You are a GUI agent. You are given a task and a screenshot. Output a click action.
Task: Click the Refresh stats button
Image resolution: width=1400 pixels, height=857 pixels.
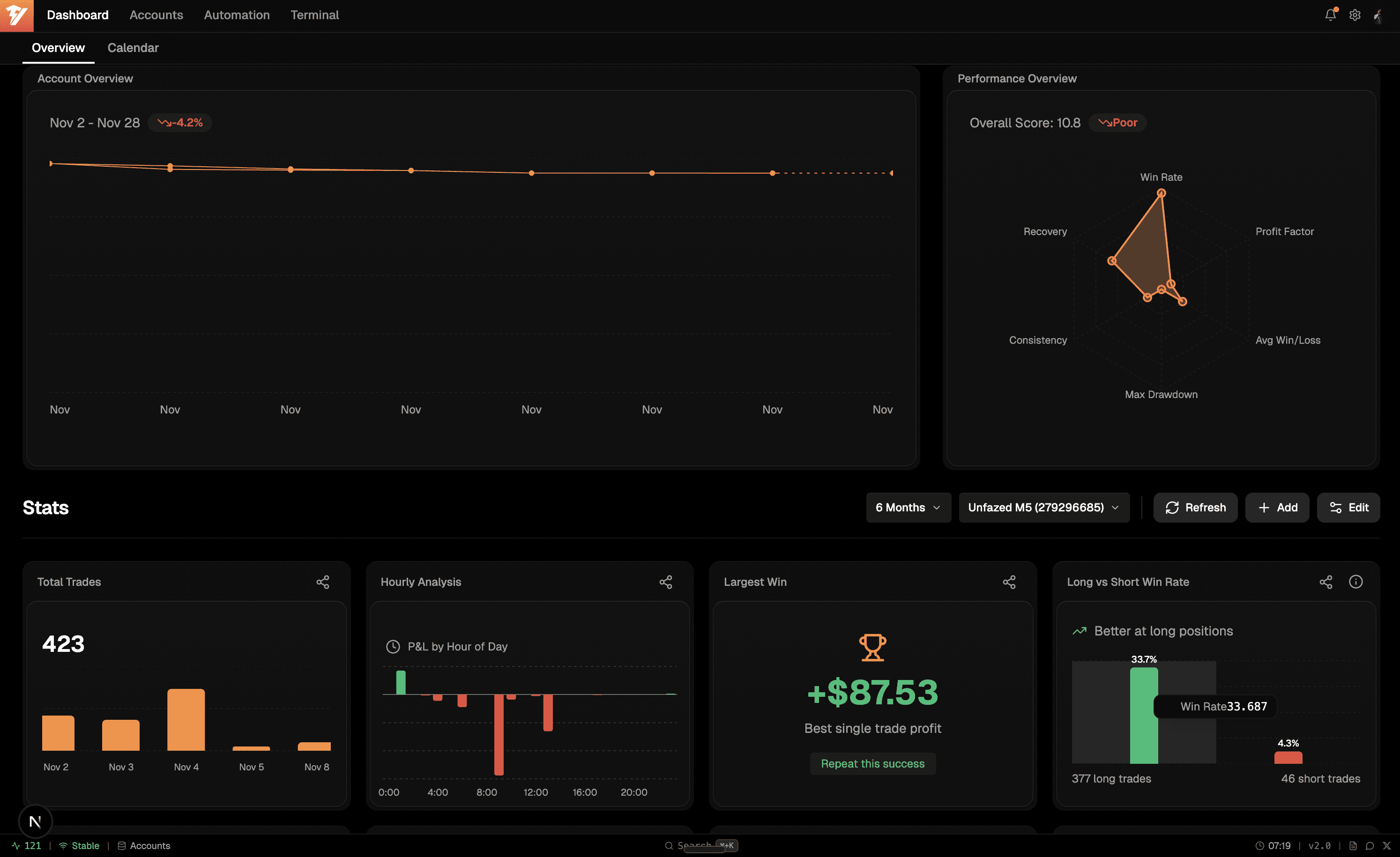(1195, 507)
